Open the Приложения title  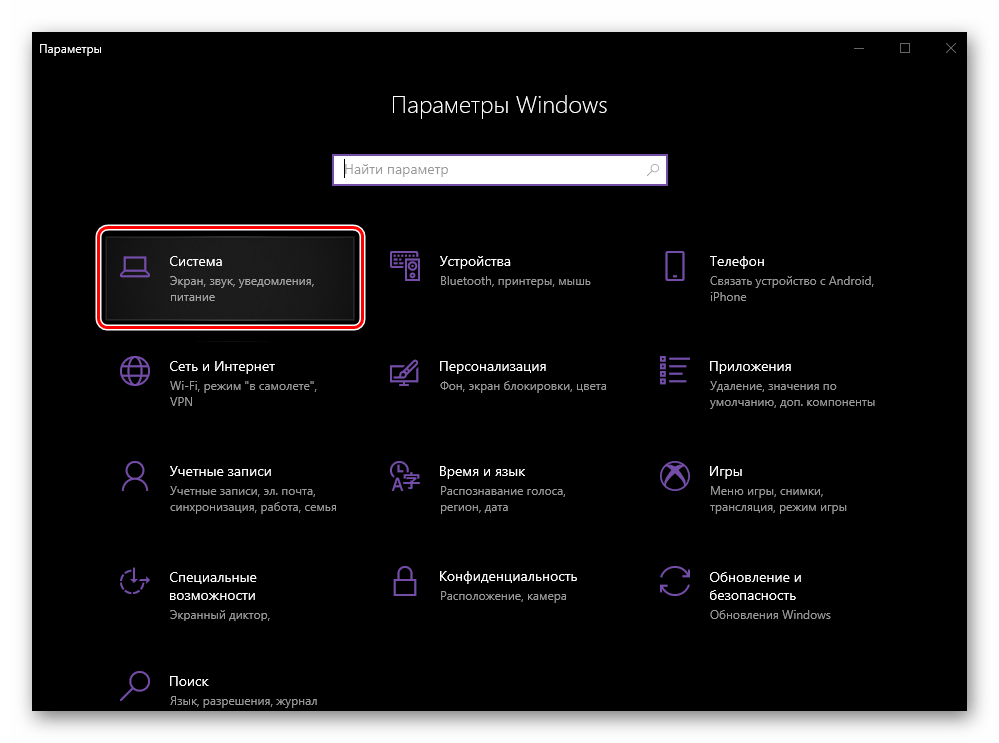coord(750,366)
